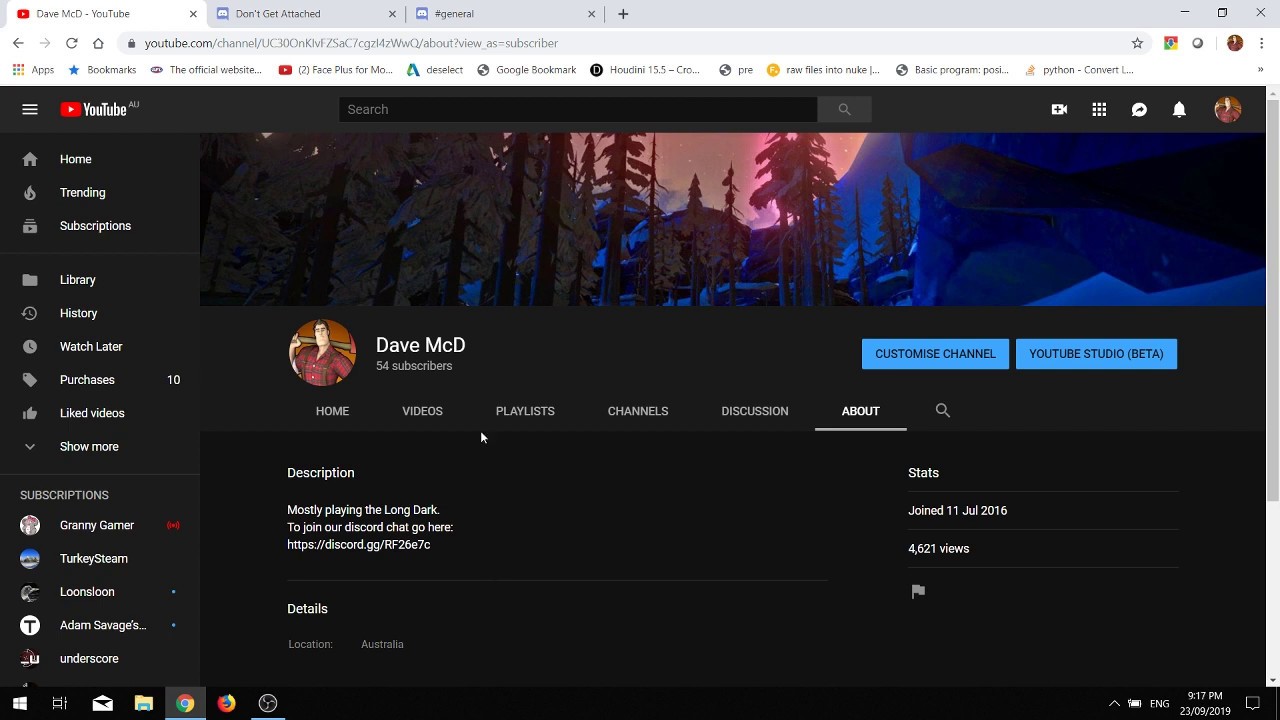Expand the hidden bookmarks overflow chevron
The image size is (1280, 720).
pos(1260,70)
